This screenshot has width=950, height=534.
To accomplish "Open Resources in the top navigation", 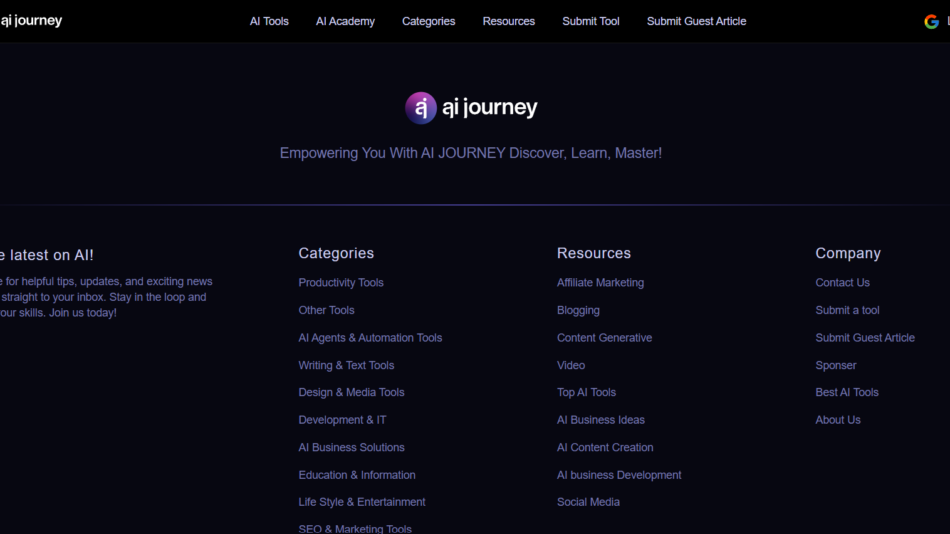I will tap(508, 21).
